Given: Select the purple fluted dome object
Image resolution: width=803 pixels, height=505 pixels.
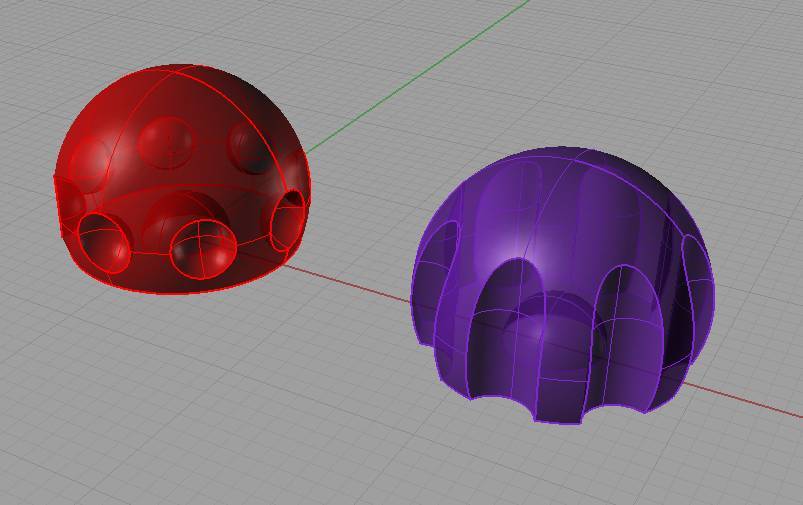Looking at the screenshot, I should tap(562, 285).
